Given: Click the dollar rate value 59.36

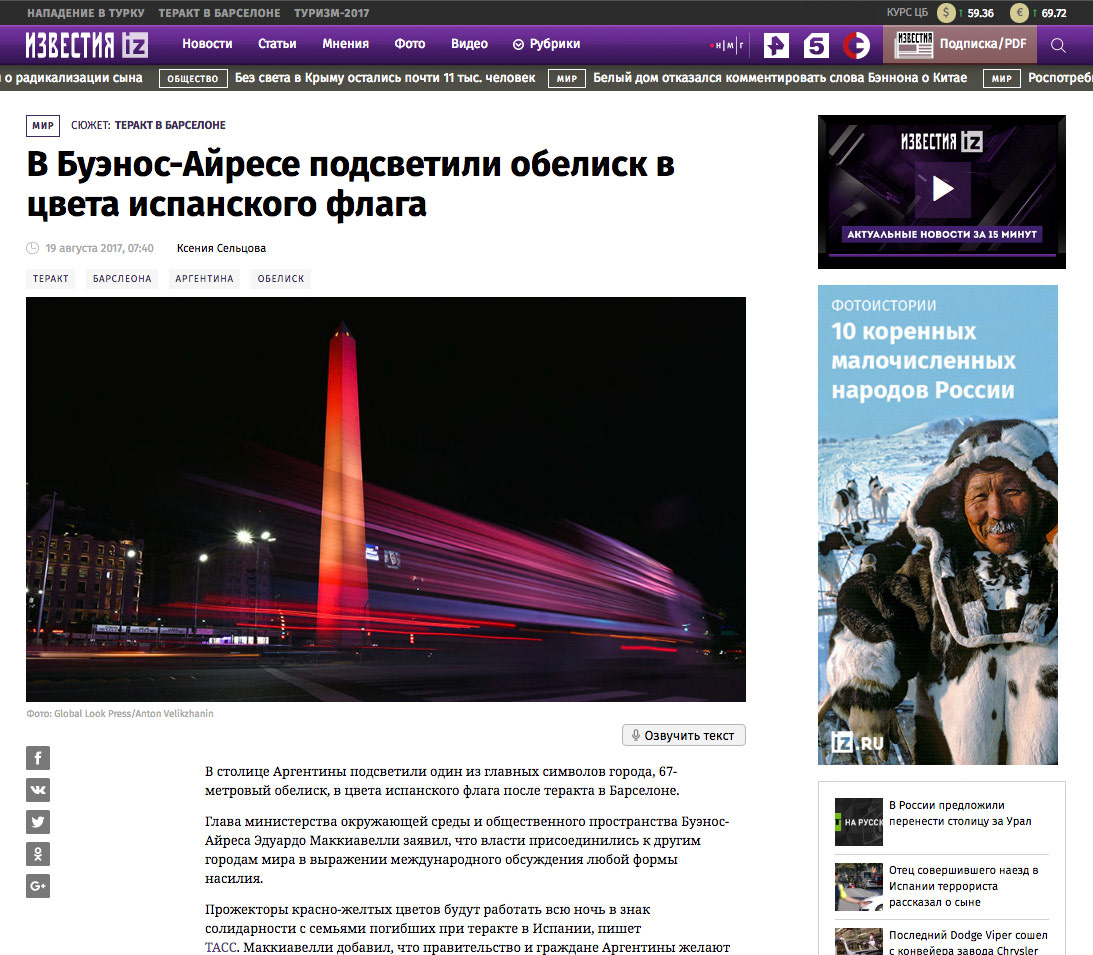Looking at the screenshot, I should 980,13.
